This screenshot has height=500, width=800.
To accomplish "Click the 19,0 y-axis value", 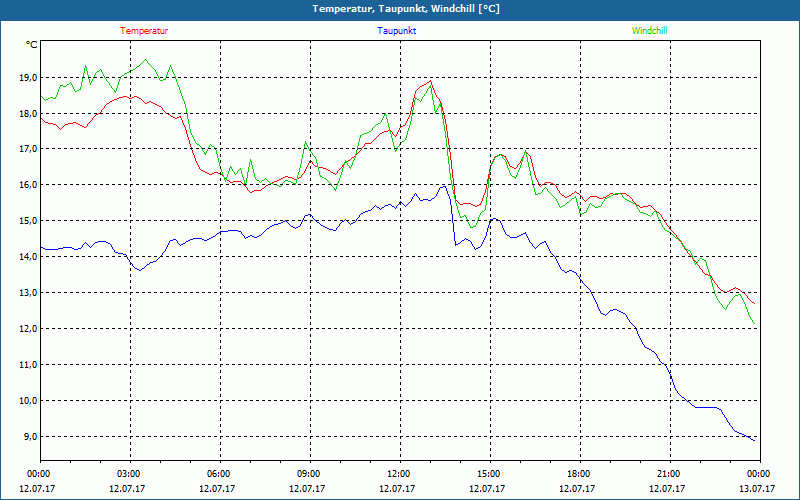I will coord(29,78).
